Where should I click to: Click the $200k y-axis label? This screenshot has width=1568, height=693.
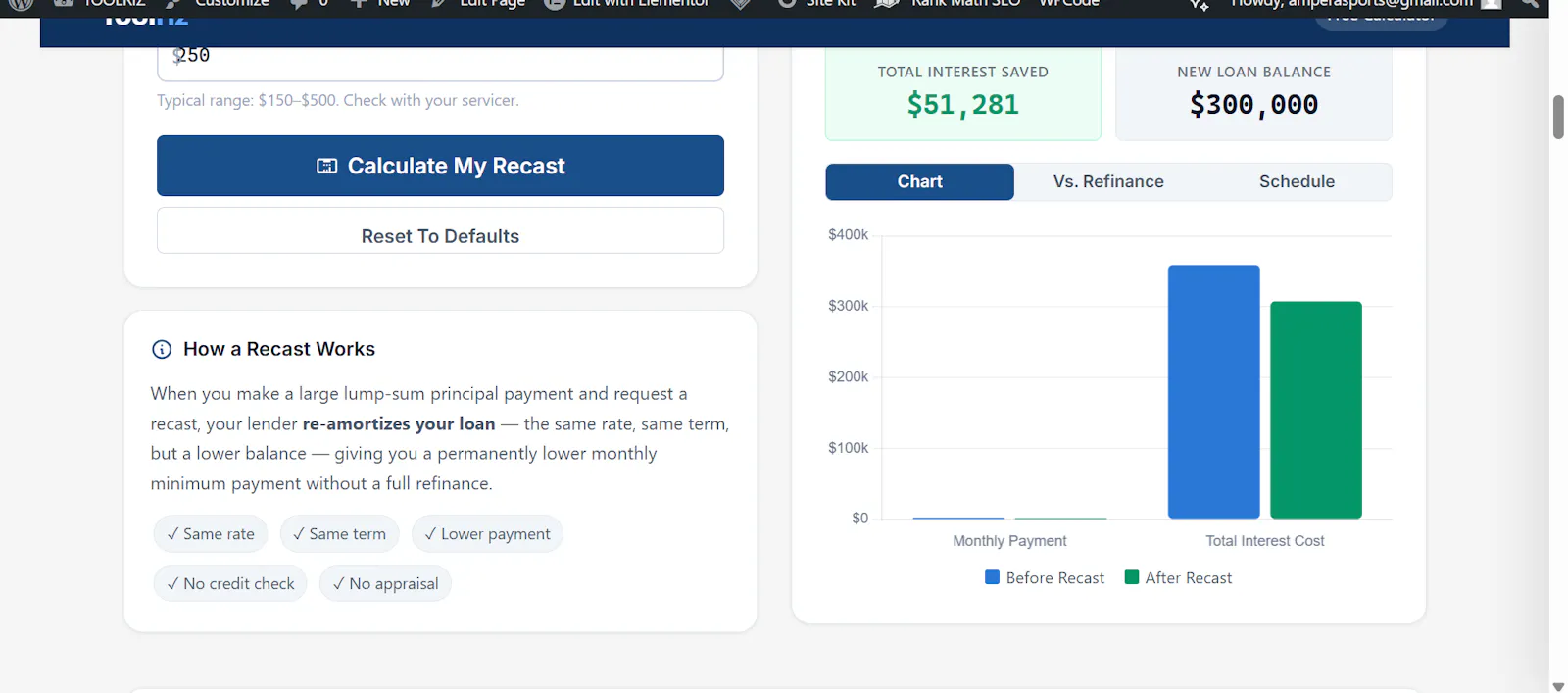point(848,376)
